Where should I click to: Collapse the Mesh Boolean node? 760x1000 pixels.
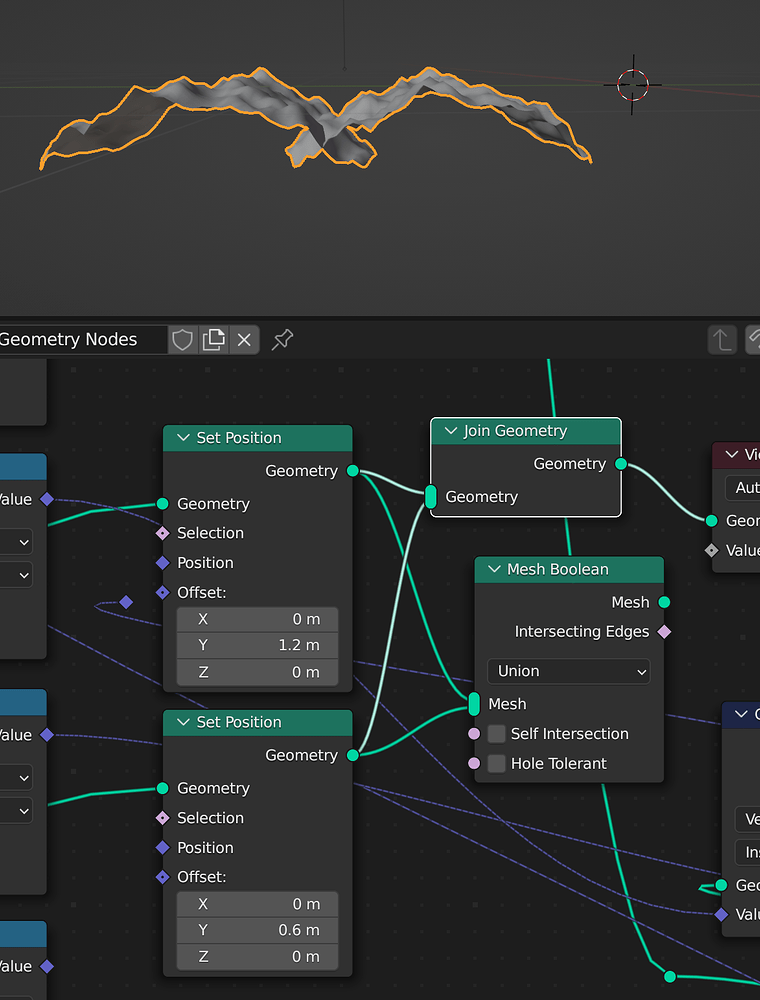tap(494, 569)
